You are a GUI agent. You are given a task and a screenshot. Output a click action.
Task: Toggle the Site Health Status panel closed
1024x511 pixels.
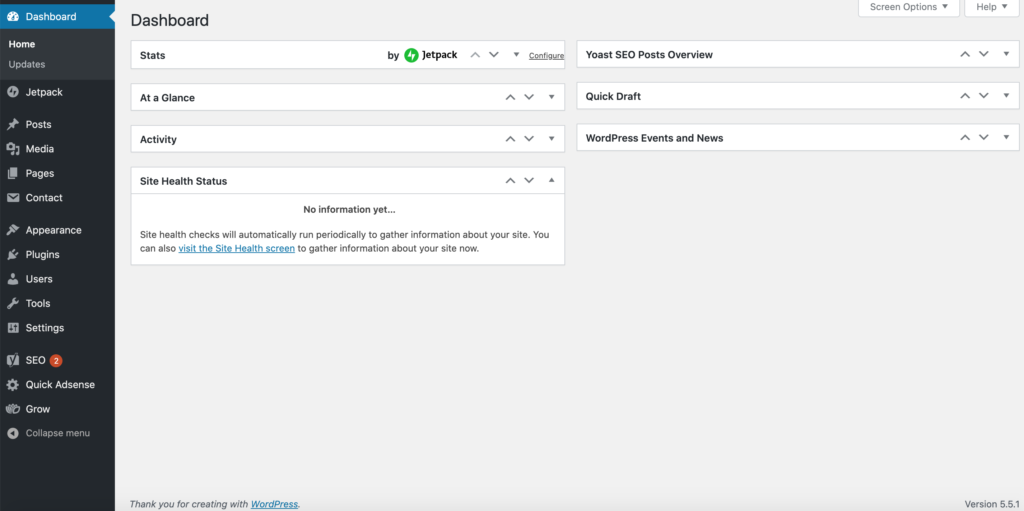click(552, 180)
